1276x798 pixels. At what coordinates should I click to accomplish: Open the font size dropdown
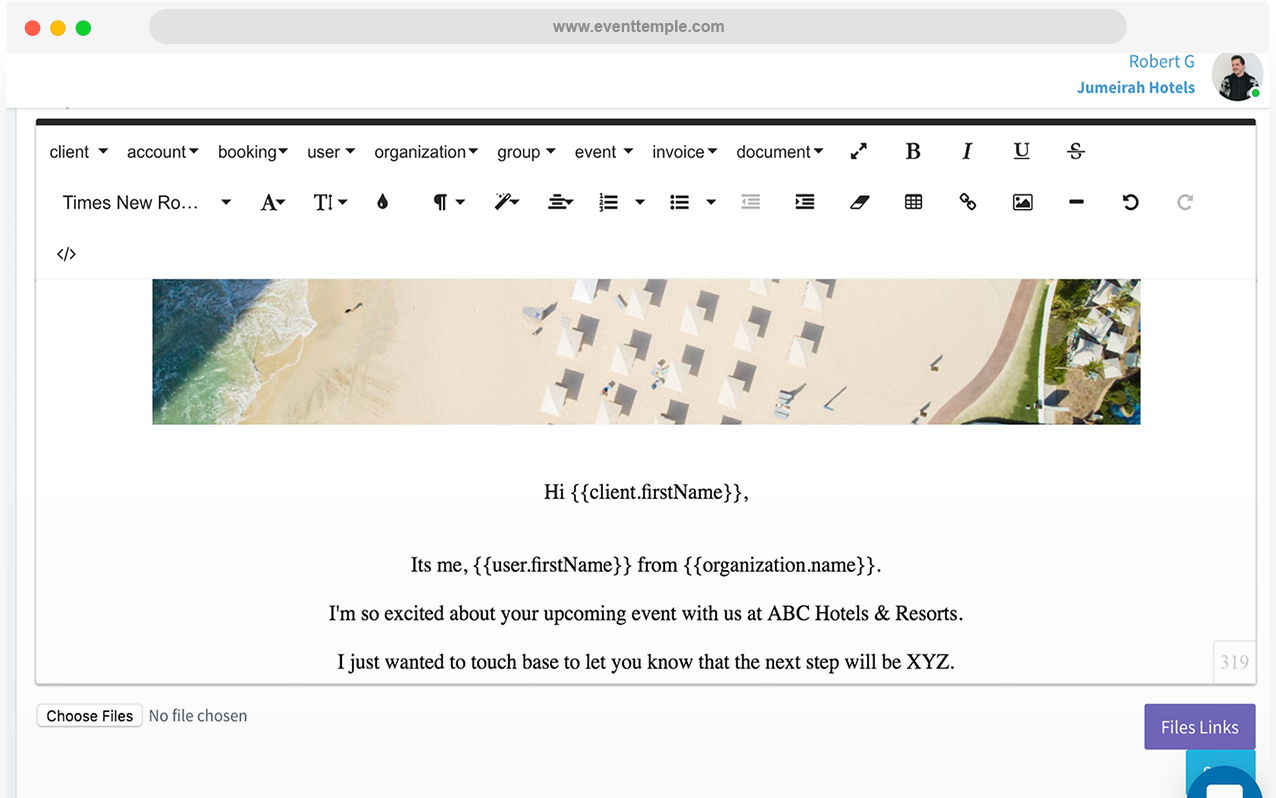tap(330, 202)
